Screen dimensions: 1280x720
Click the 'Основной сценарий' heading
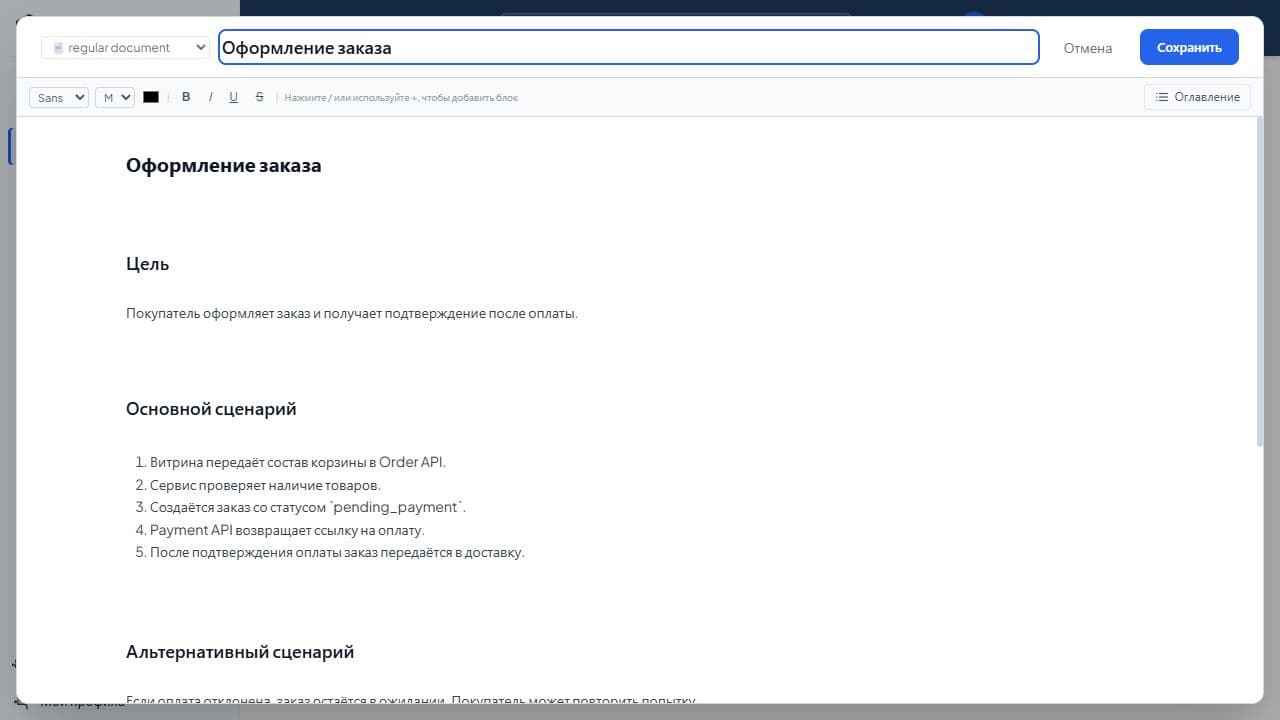(211, 409)
